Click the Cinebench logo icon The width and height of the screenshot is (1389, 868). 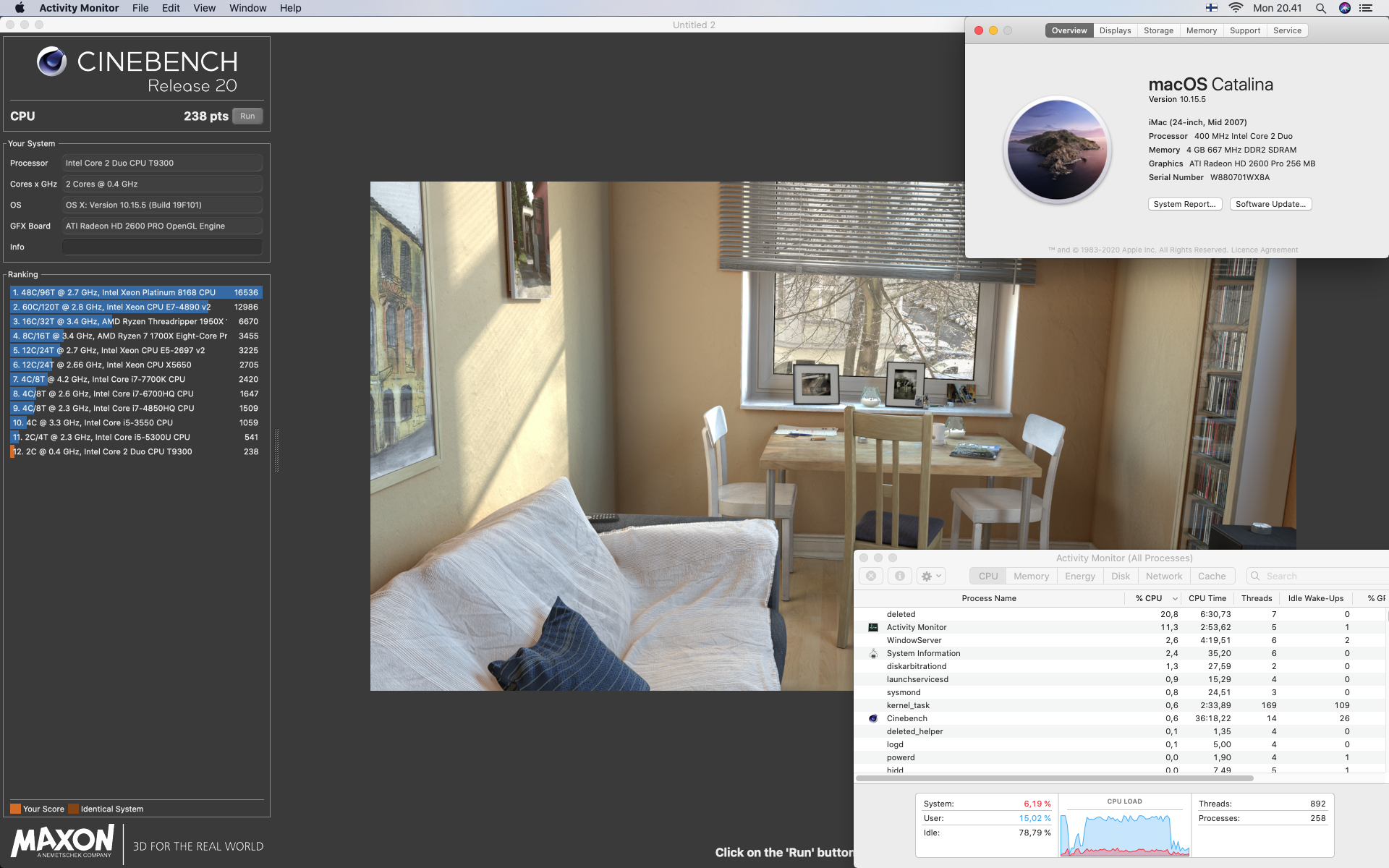tap(52, 61)
